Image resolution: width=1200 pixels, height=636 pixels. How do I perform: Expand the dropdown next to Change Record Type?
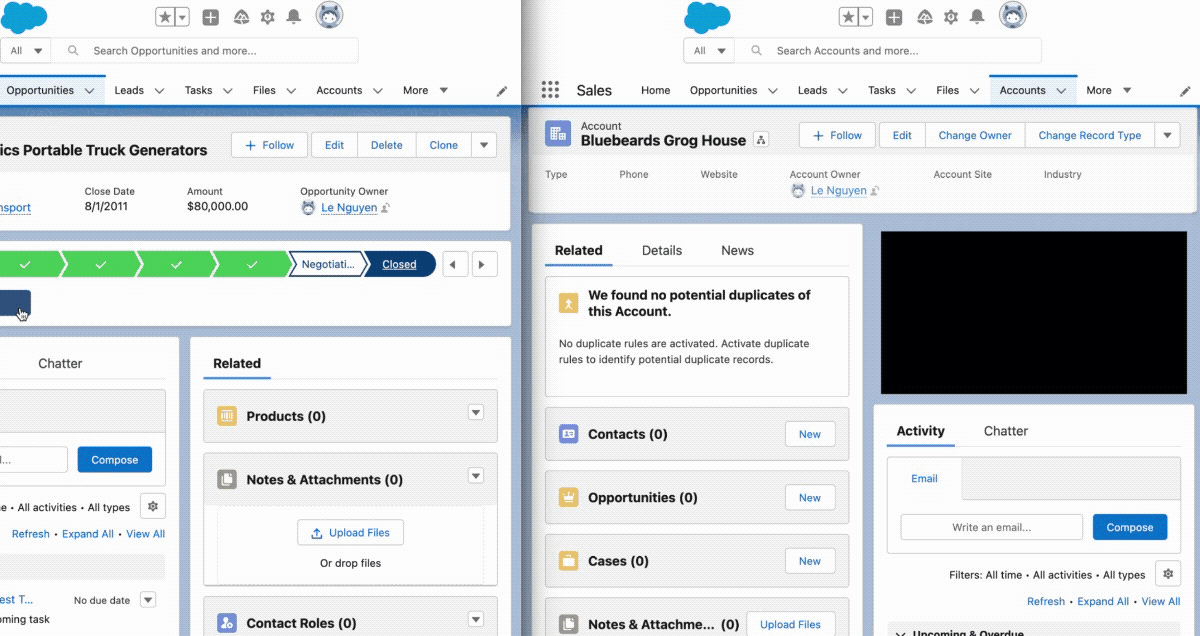1167,135
